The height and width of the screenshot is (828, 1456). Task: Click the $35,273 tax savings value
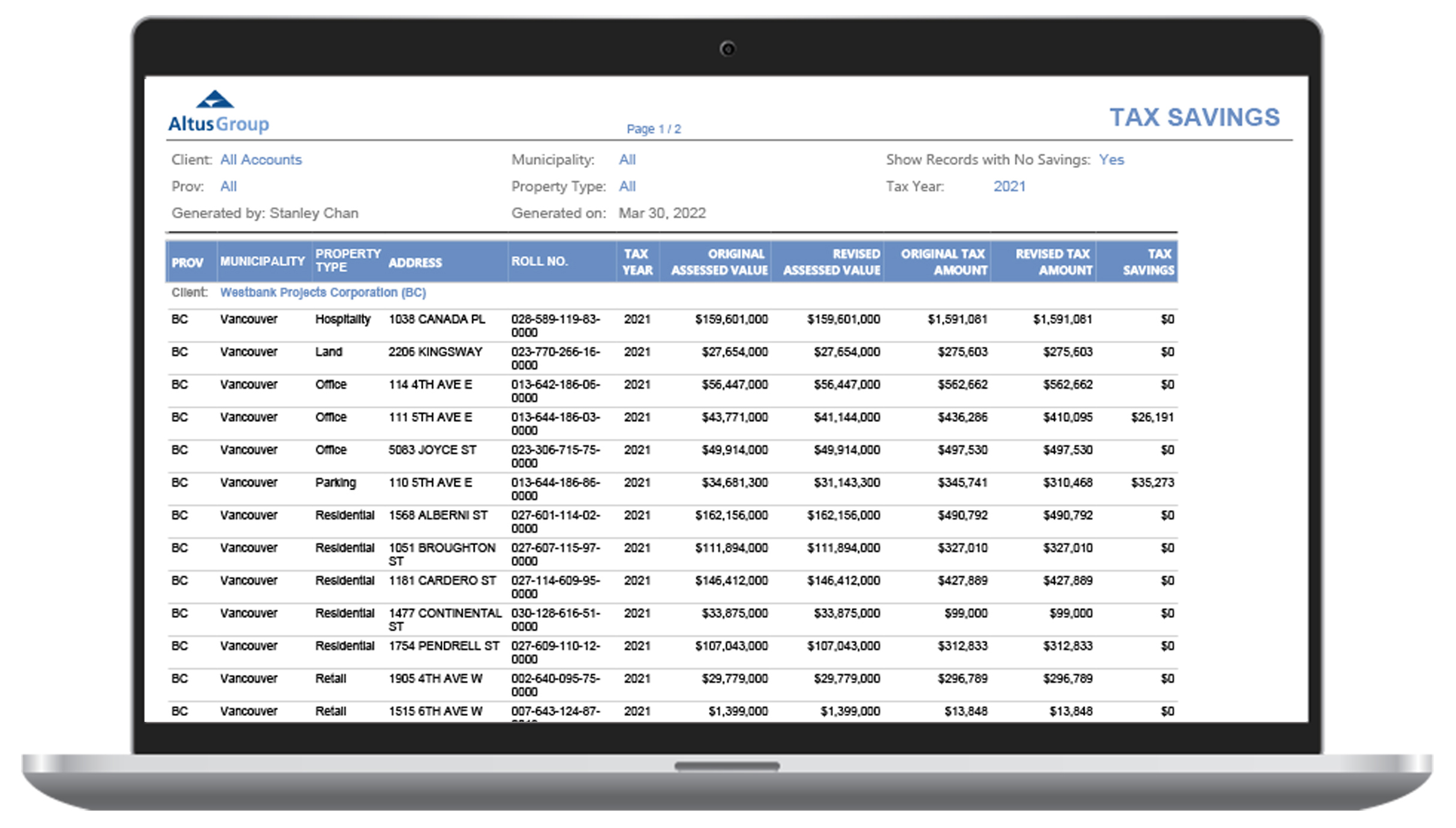1151,483
